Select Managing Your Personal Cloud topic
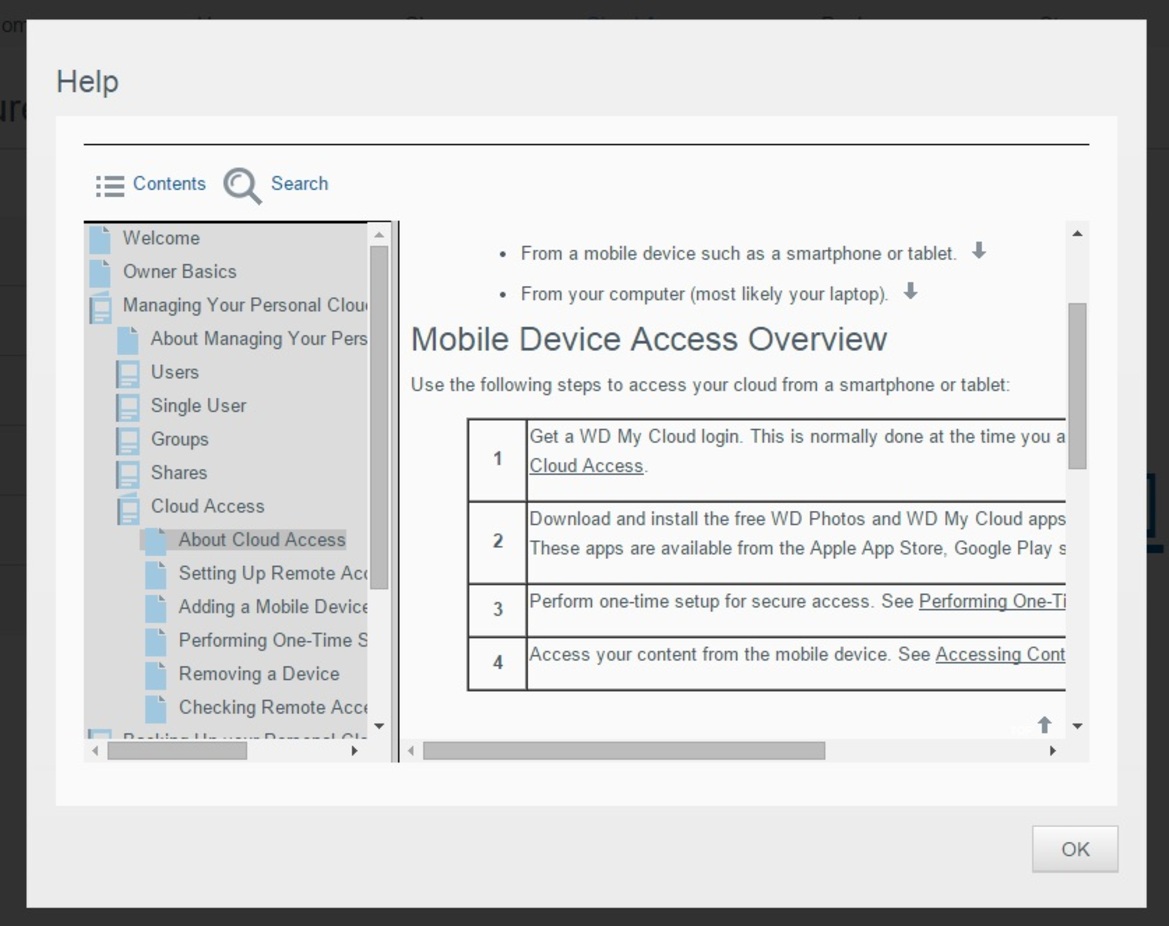The width and height of the screenshot is (1169, 926). (245, 305)
